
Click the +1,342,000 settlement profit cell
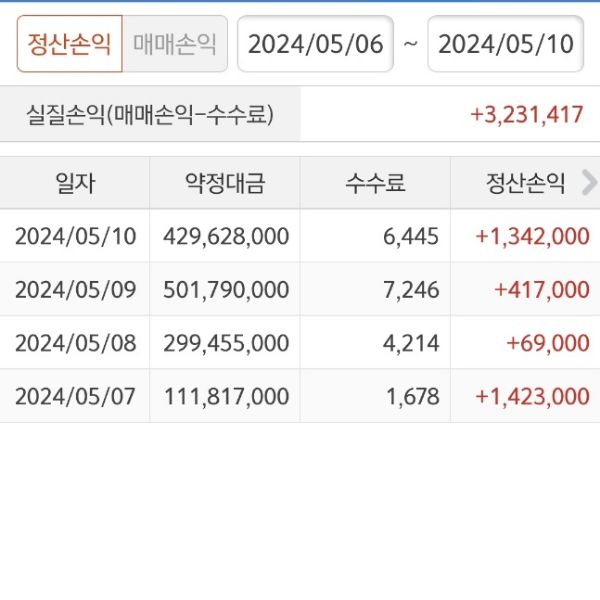(x=532, y=236)
